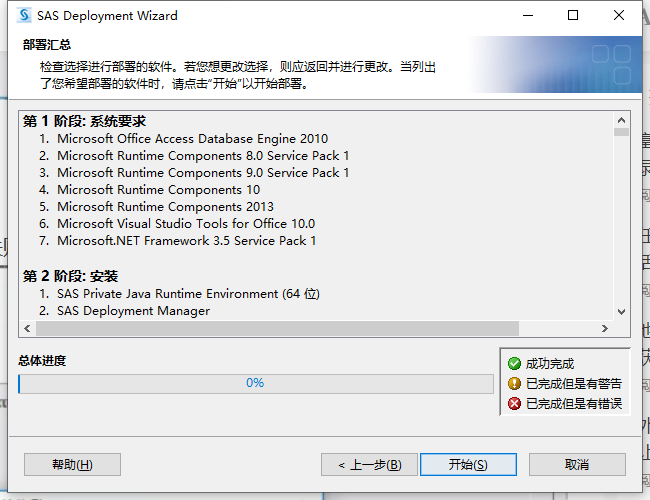
Task: Click the '已完成但是有警告' legend text
Action: 574,383
